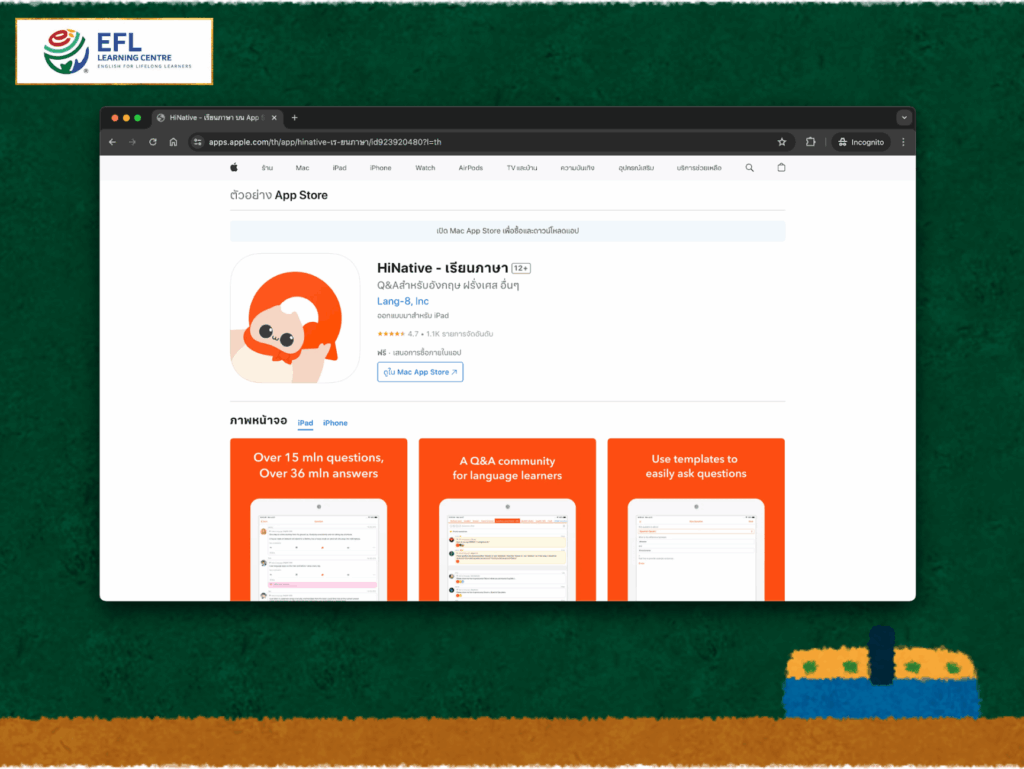Viewport: 1024px width, 769px height.
Task: Open the อุปกรณ์เสริม nav item
Action: (636, 168)
